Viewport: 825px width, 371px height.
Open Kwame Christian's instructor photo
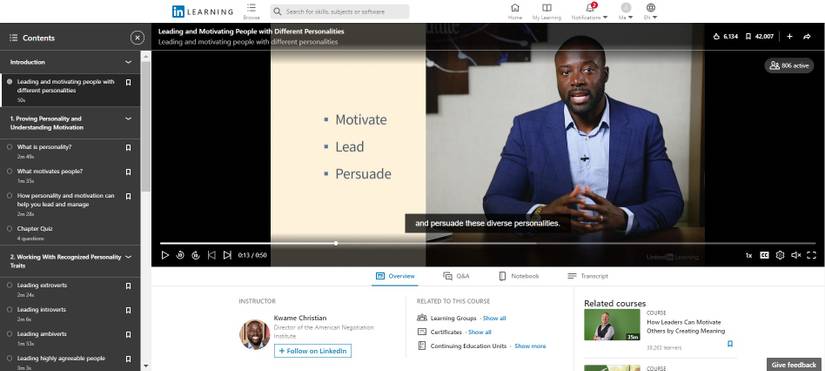point(255,335)
